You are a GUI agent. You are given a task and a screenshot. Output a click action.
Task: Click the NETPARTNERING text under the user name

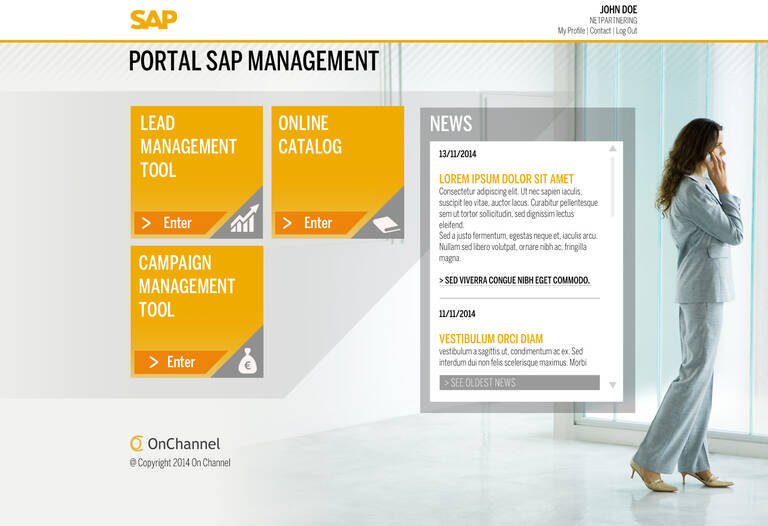pyautogui.click(x=613, y=21)
